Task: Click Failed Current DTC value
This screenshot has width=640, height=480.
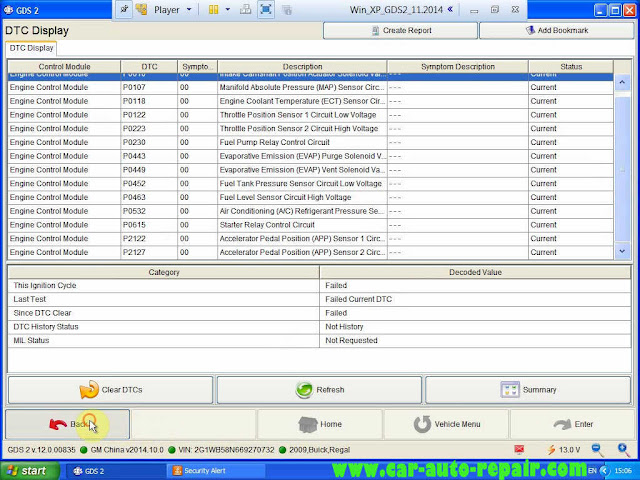Action: point(358,299)
